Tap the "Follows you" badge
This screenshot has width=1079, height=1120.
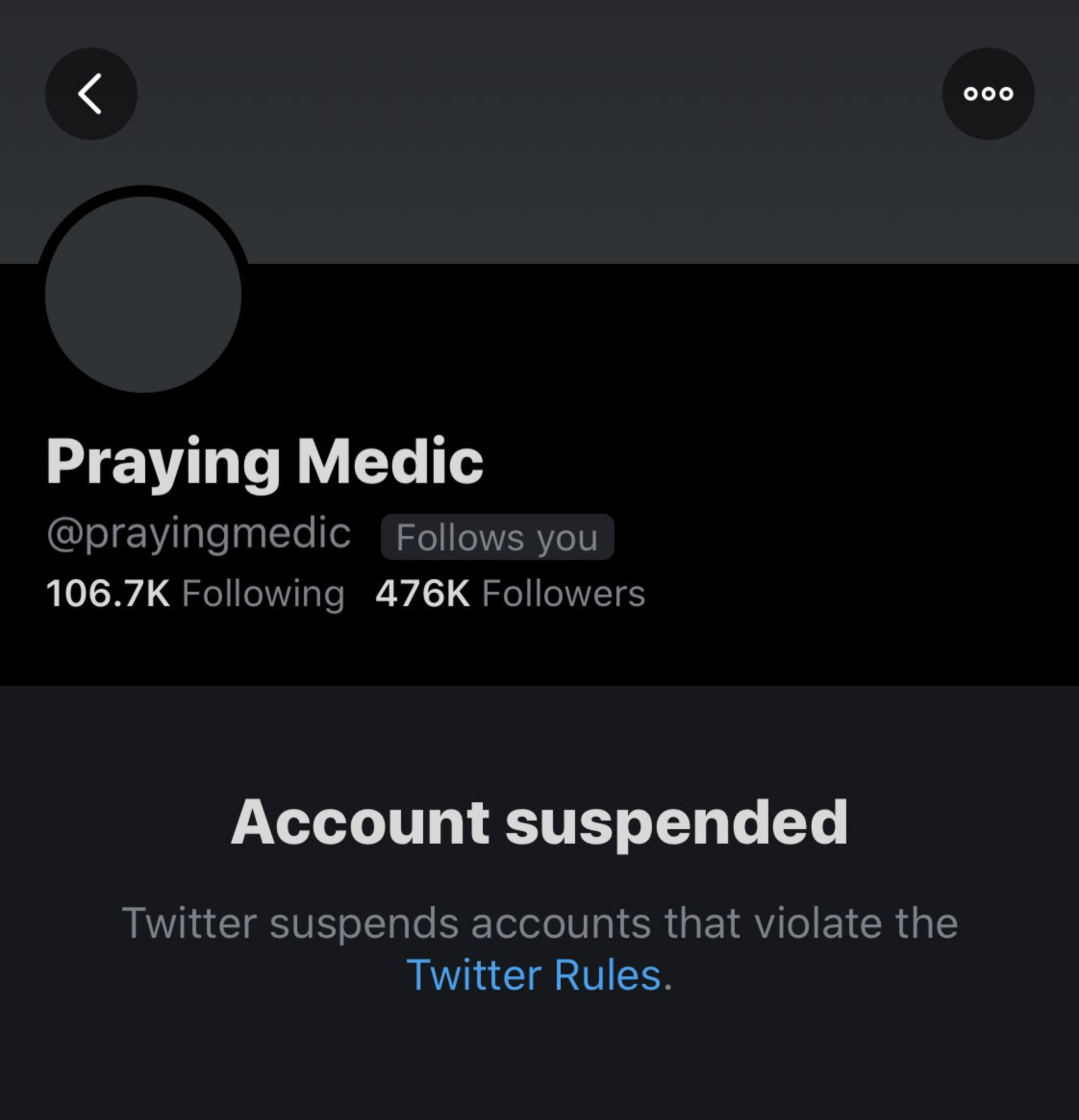click(497, 537)
